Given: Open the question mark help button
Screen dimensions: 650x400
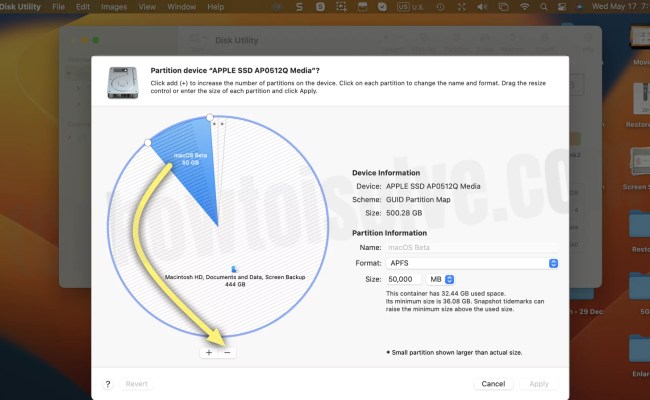Looking at the screenshot, I should point(108,384).
